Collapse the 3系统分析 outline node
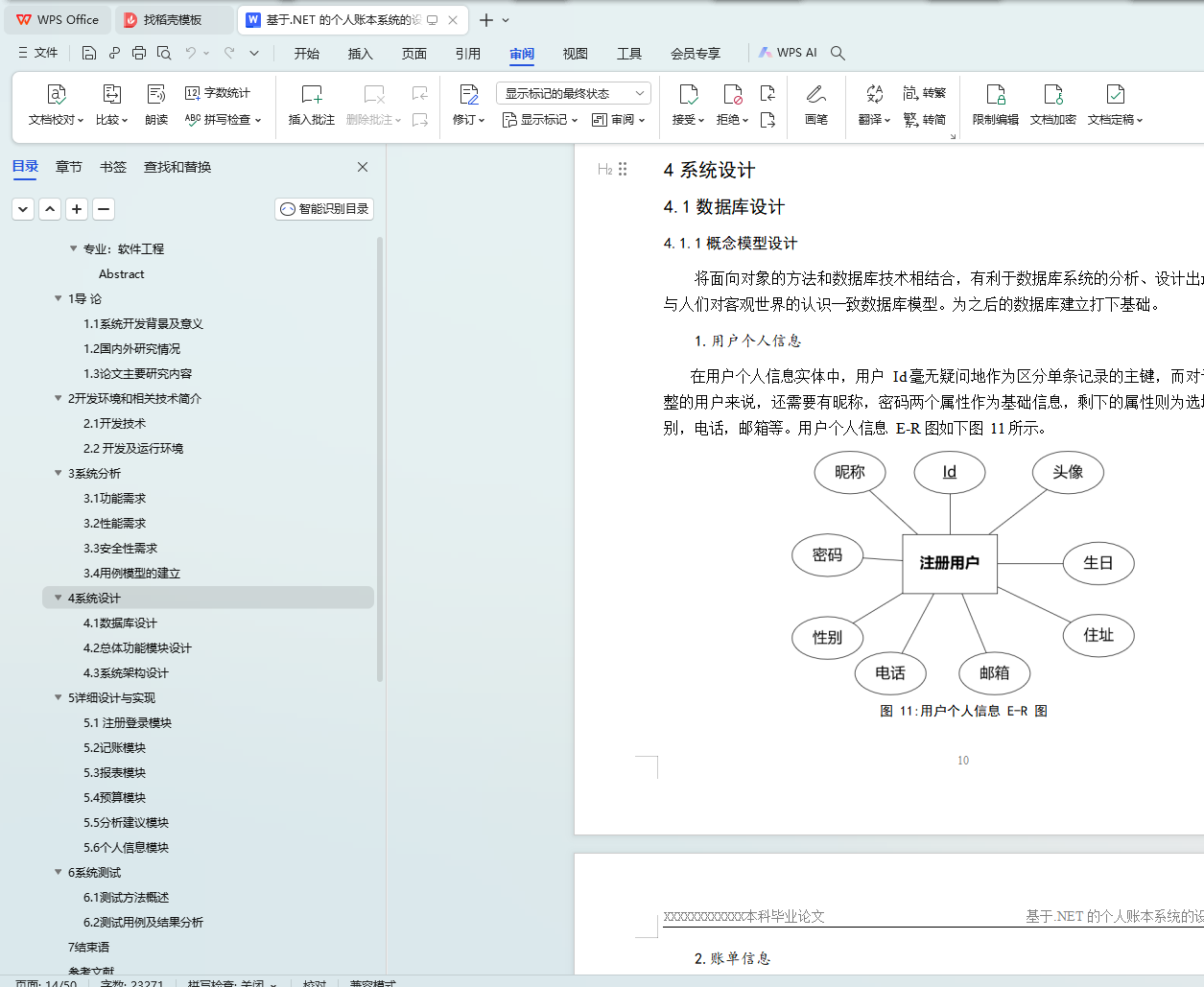This screenshot has height=987, width=1204. pos(59,473)
